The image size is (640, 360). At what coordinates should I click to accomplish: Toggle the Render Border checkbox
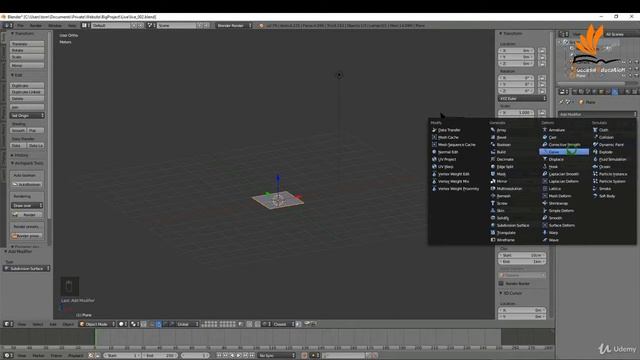coord(501,283)
